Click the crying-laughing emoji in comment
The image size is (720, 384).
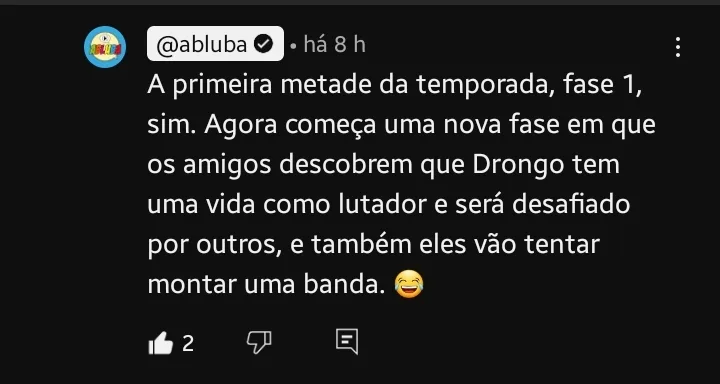tap(409, 284)
